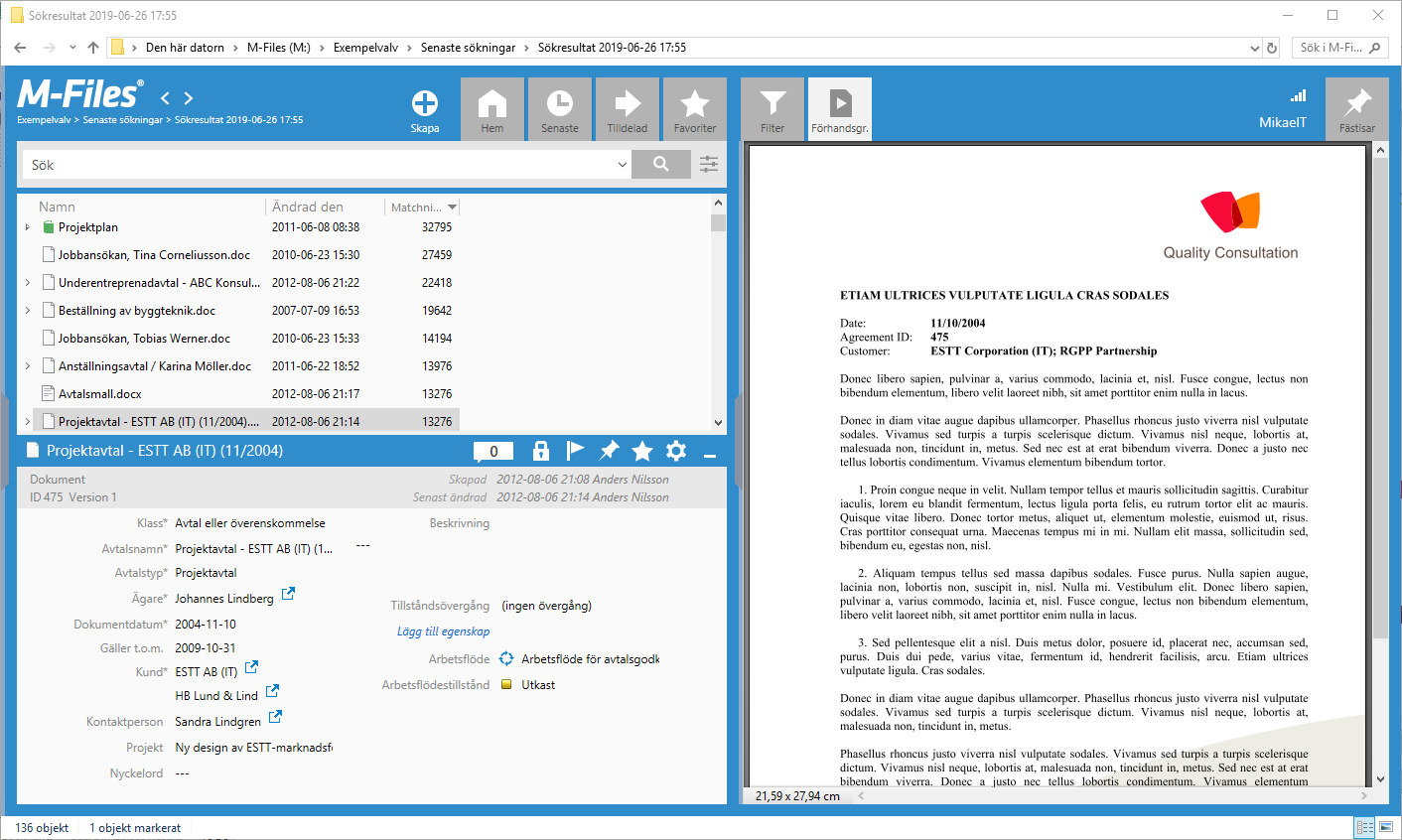
Task: Toggle the Fästisar pinned panel
Action: pyautogui.click(x=1356, y=109)
